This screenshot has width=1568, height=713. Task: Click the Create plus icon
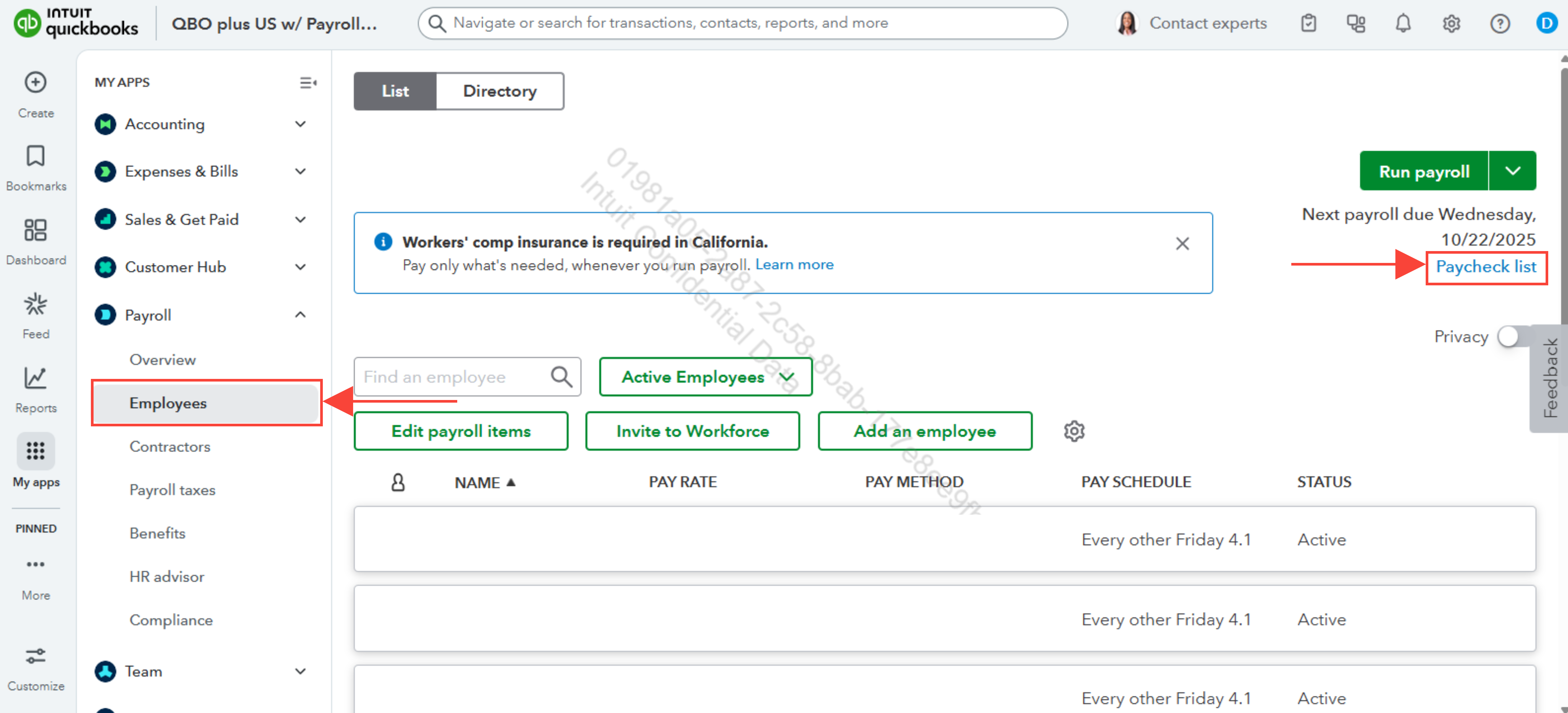pos(35,82)
